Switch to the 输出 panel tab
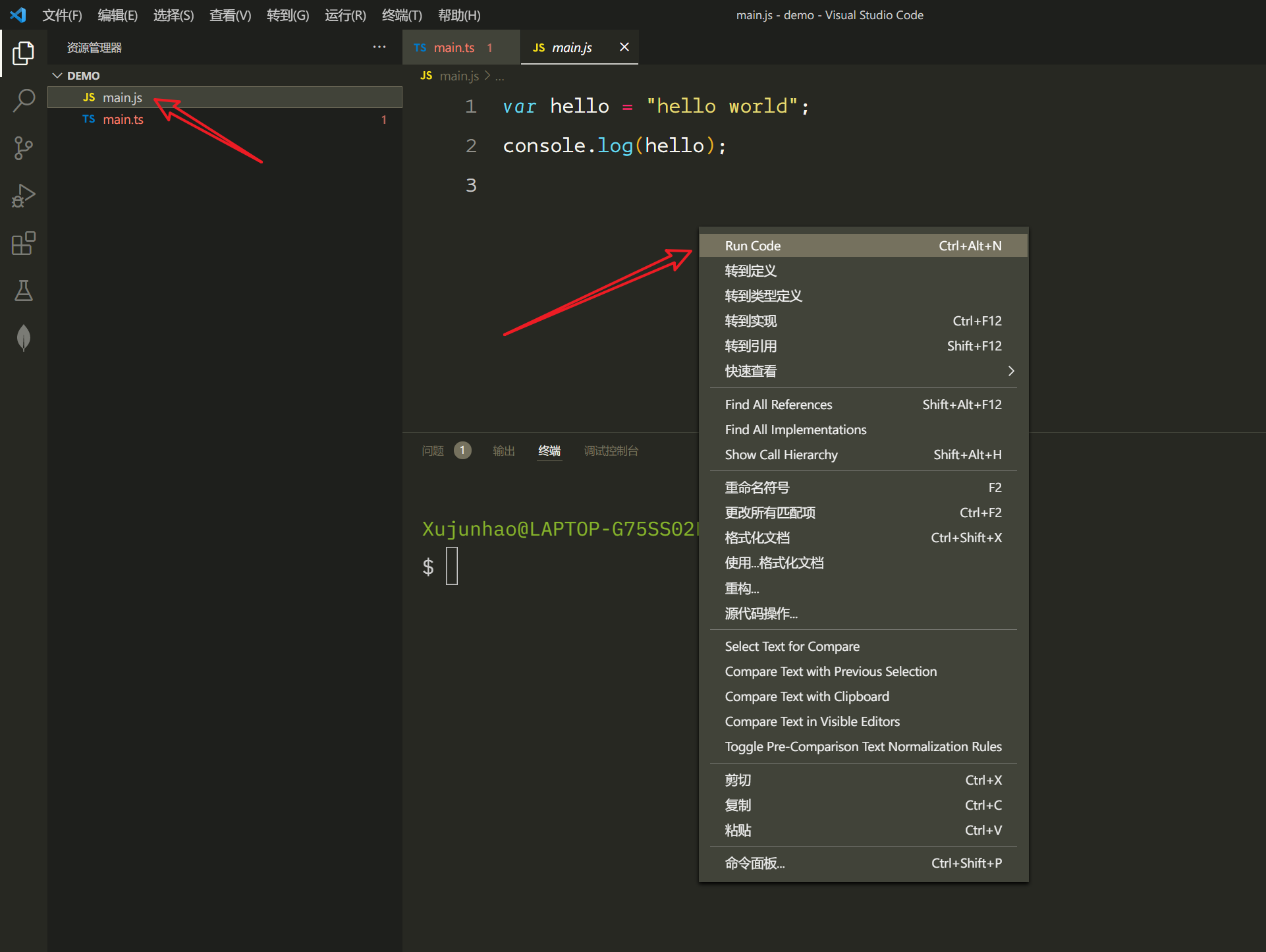Image resolution: width=1266 pixels, height=952 pixels. (504, 451)
